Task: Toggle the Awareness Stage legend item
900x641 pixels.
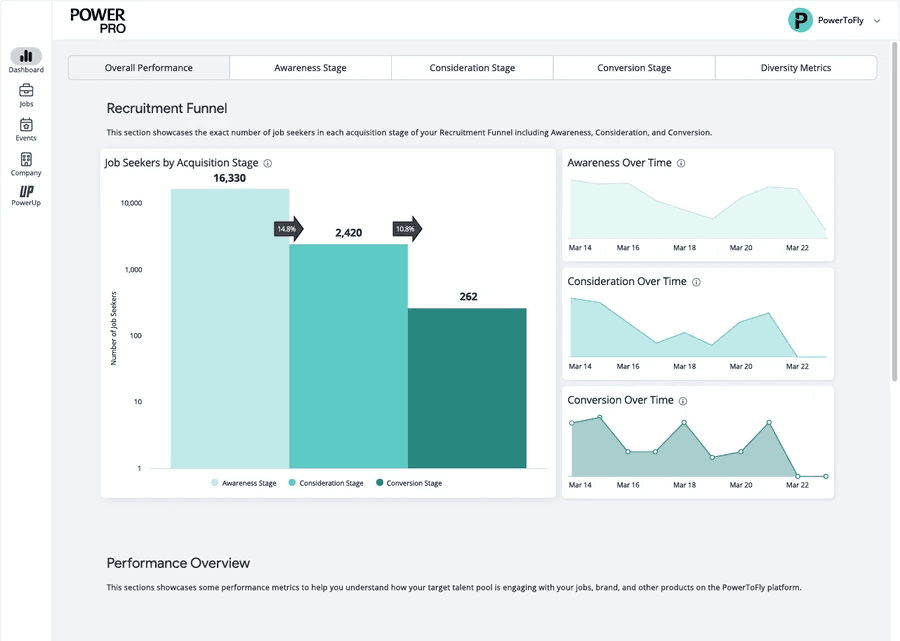Action: pyautogui.click(x=243, y=483)
